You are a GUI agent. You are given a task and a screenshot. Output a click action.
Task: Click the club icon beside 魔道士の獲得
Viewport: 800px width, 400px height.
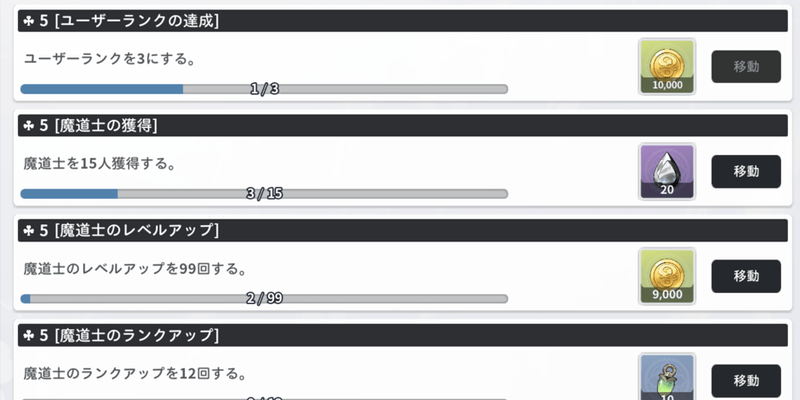tap(28, 126)
